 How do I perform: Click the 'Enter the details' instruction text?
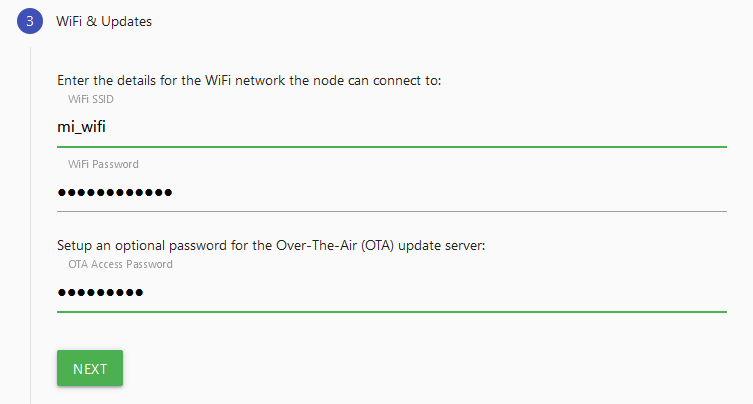click(x=249, y=81)
